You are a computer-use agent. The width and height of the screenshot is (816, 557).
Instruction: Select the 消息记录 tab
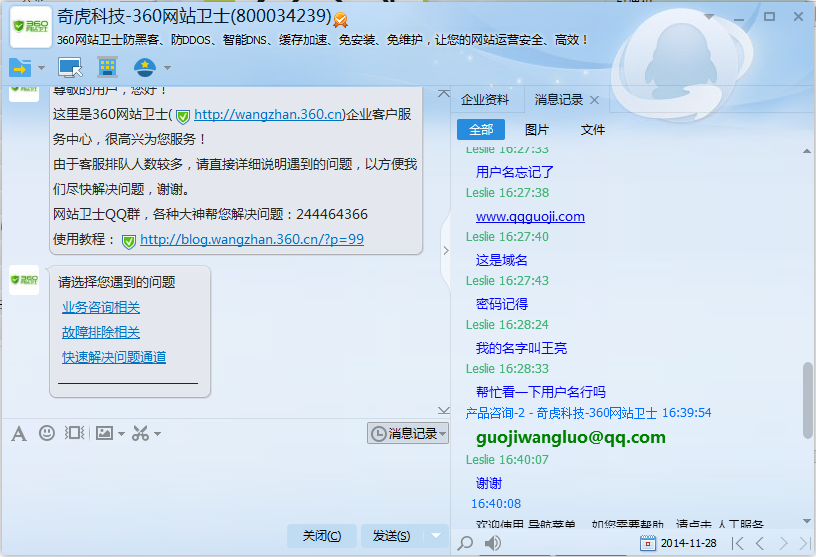click(x=558, y=100)
